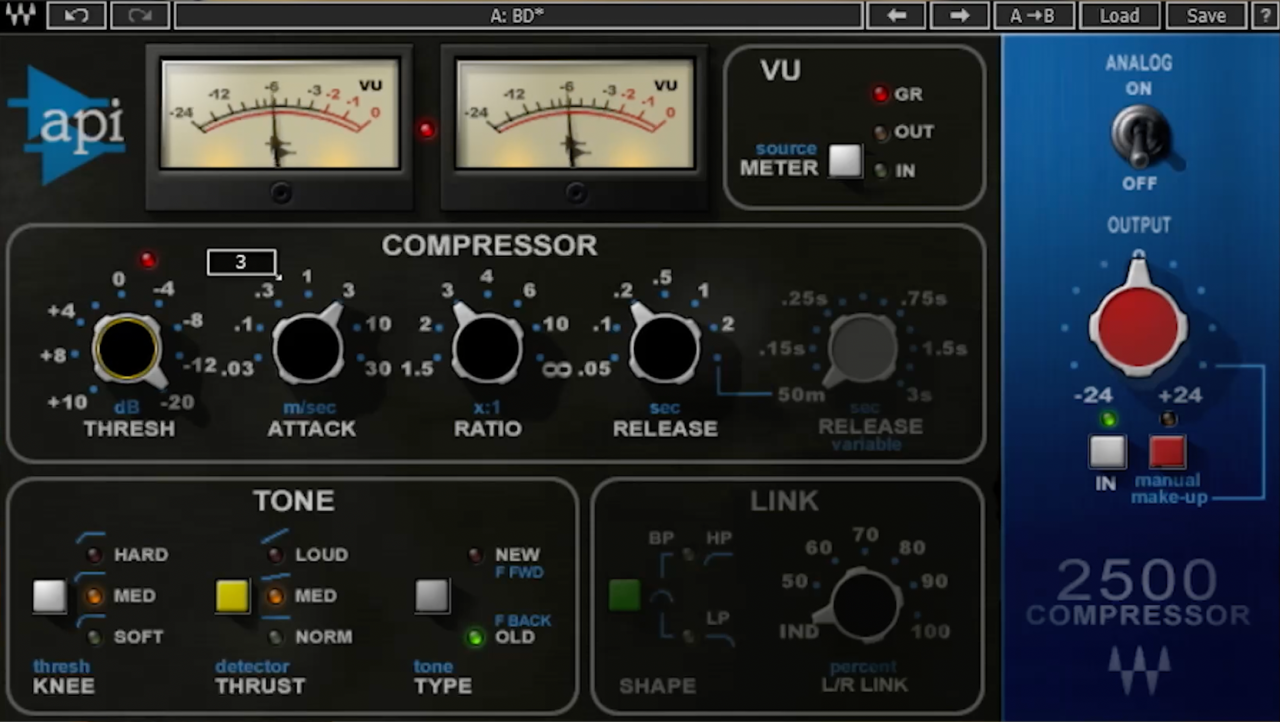The image size is (1280, 722).
Task: Select the NORM thrust indicator
Action: click(x=276, y=637)
